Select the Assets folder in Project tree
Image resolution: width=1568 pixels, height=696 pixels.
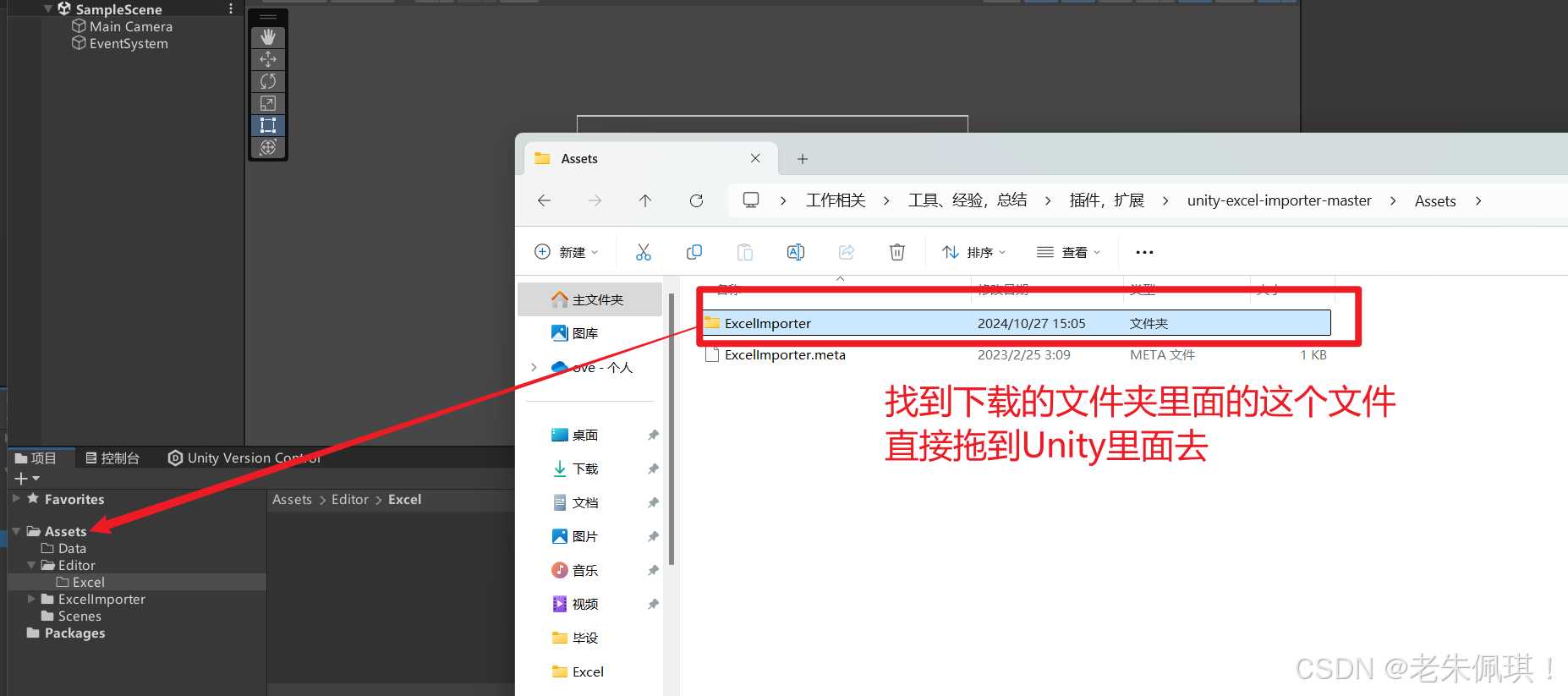[57, 531]
